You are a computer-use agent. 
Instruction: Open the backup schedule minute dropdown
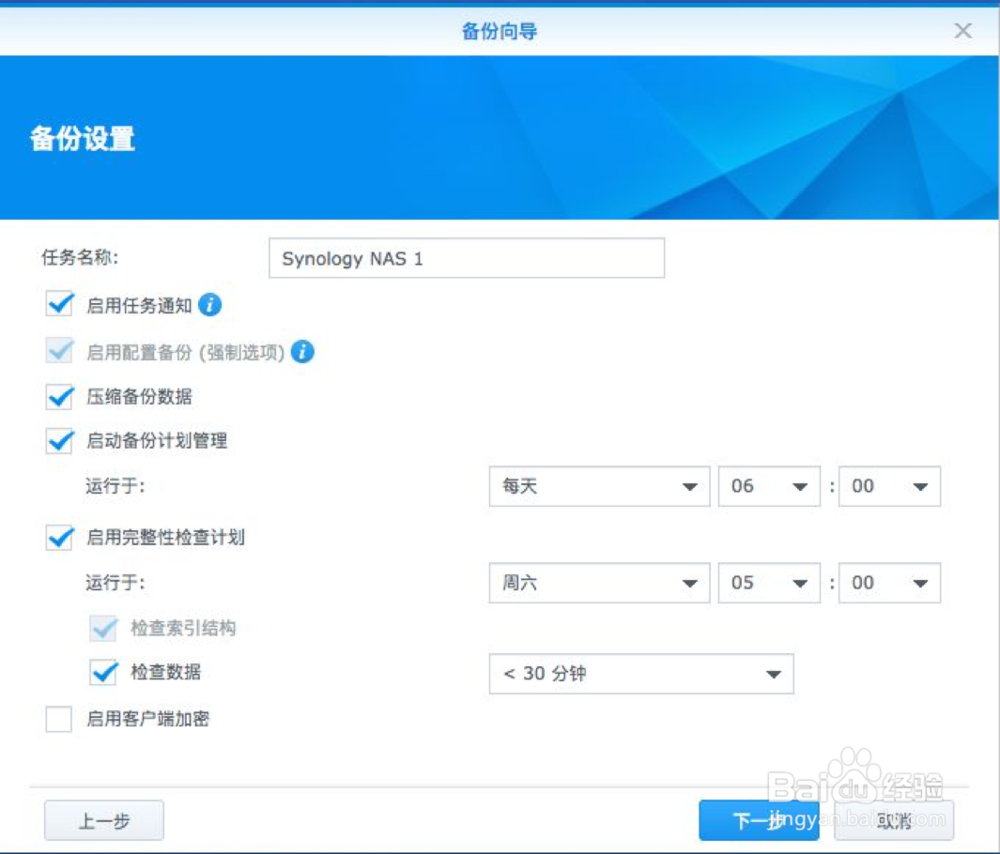pyautogui.click(x=889, y=486)
